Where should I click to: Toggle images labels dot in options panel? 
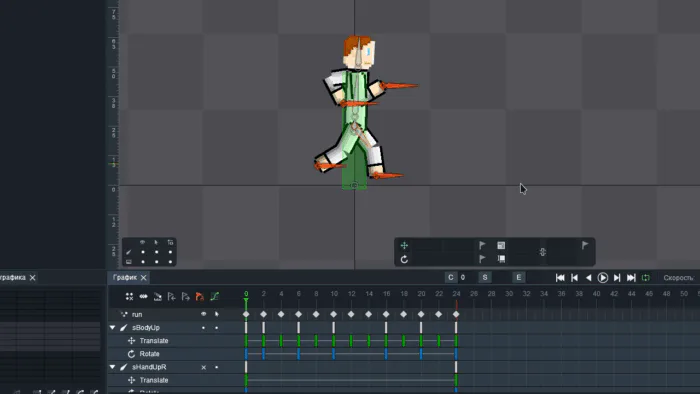pyautogui.click(x=171, y=262)
